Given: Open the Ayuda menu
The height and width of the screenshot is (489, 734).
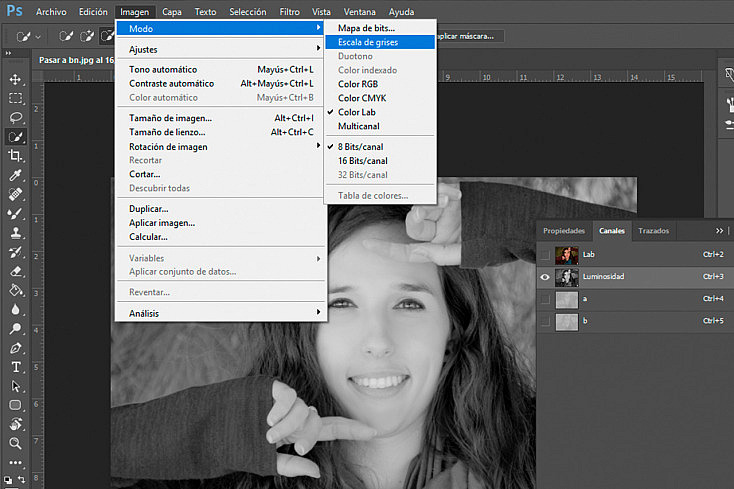Looking at the screenshot, I should coord(401,12).
